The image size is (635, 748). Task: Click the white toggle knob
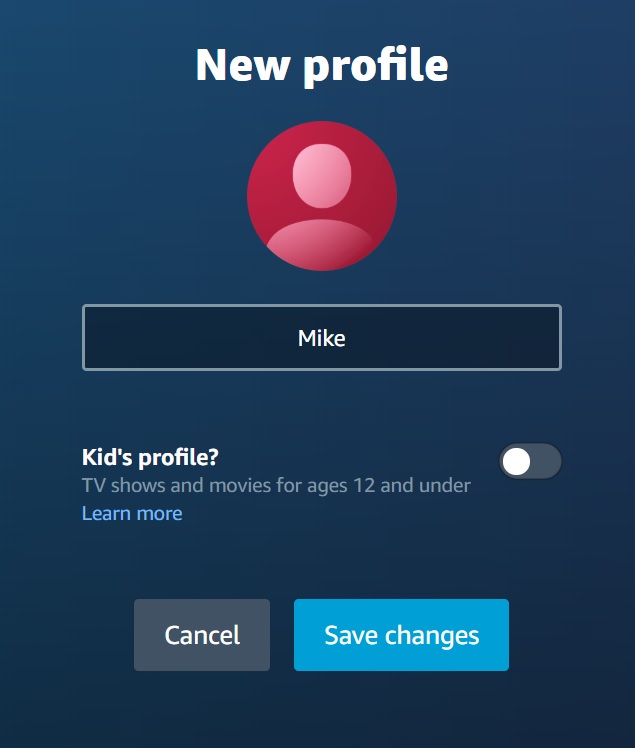516,461
